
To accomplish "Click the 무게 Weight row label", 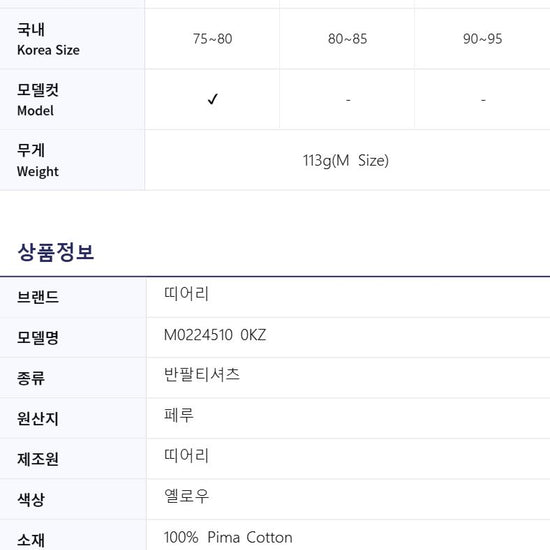I will point(38,161).
